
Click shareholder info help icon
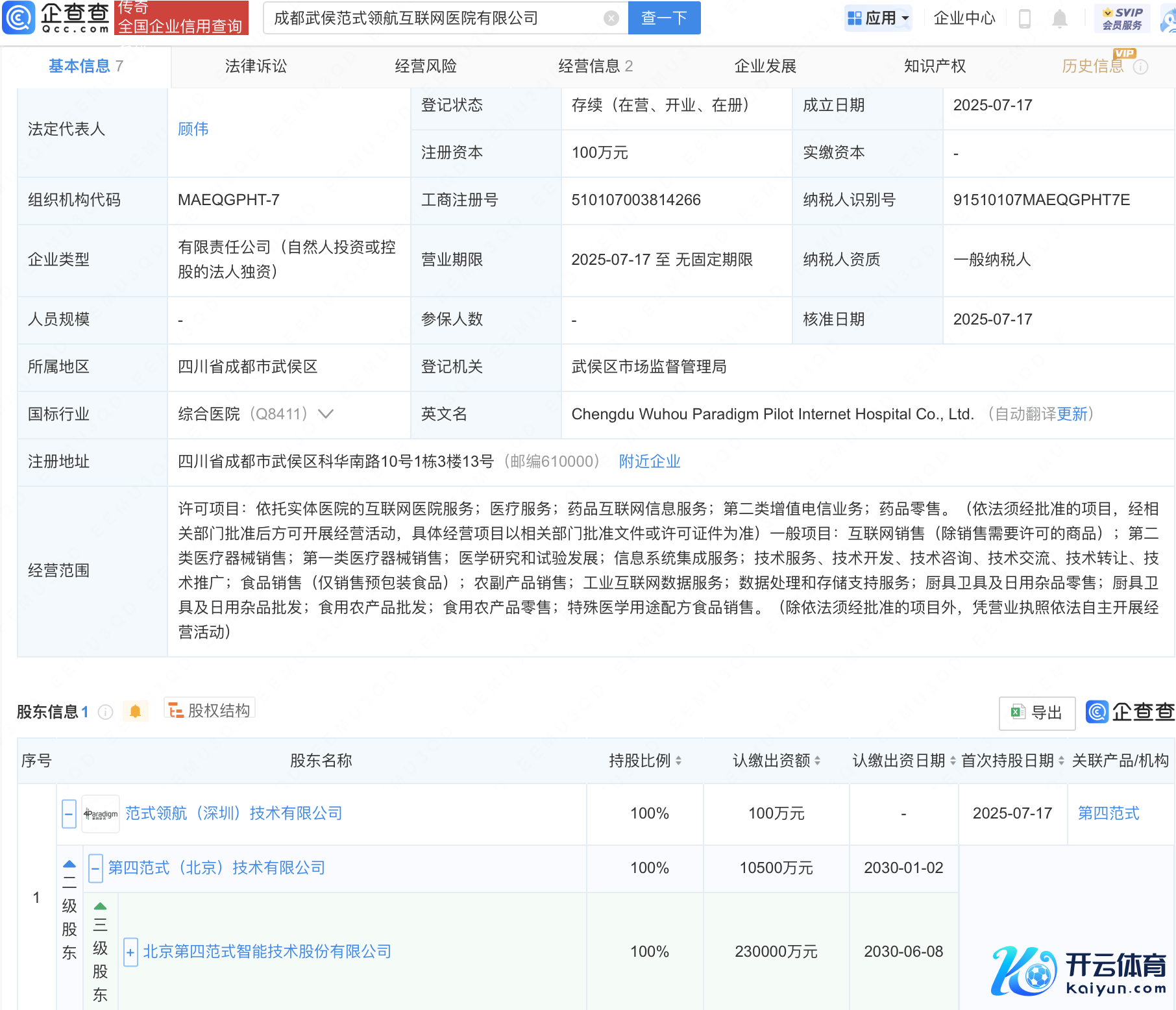(x=106, y=712)
